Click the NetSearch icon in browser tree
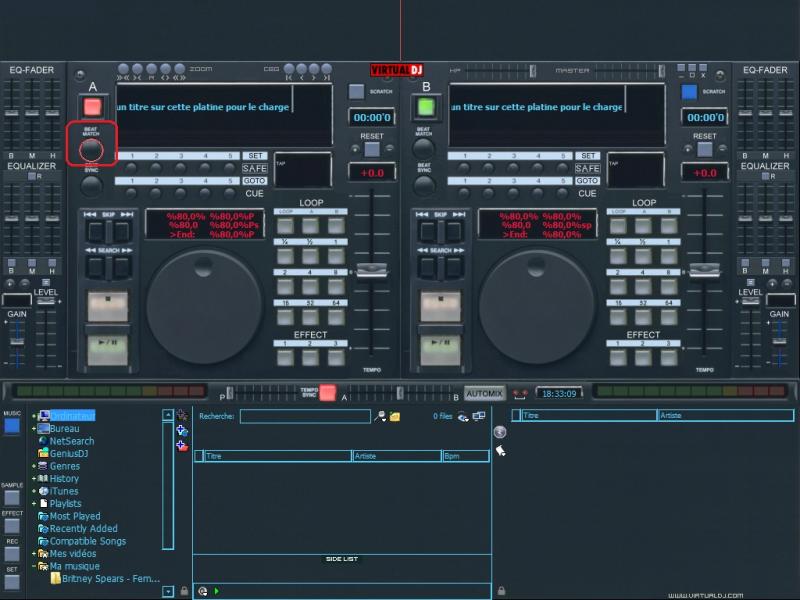 [43, 441]
